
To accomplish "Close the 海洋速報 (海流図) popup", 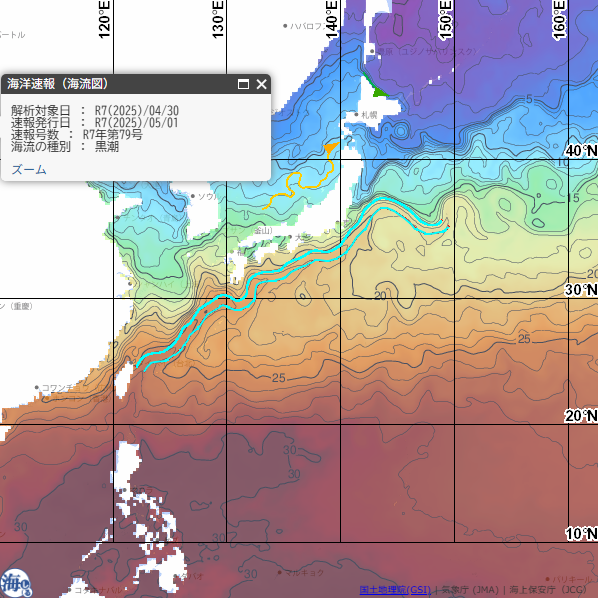I will point(261,84).
